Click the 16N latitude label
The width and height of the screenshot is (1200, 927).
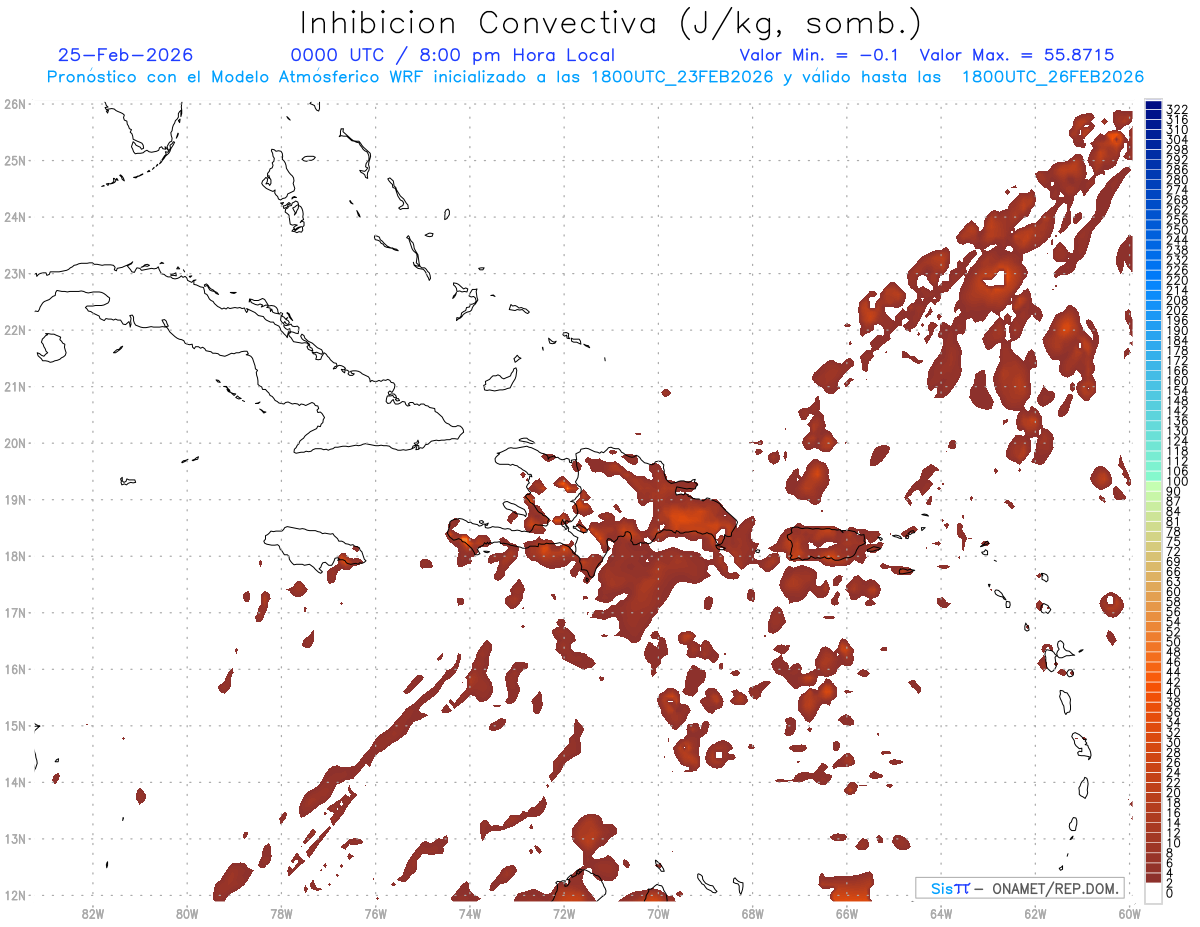click(15, 669)
